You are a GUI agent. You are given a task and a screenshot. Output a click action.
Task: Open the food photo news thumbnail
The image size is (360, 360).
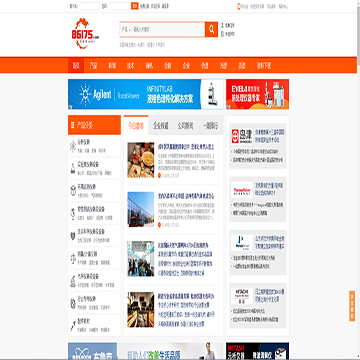click(141, 160)
